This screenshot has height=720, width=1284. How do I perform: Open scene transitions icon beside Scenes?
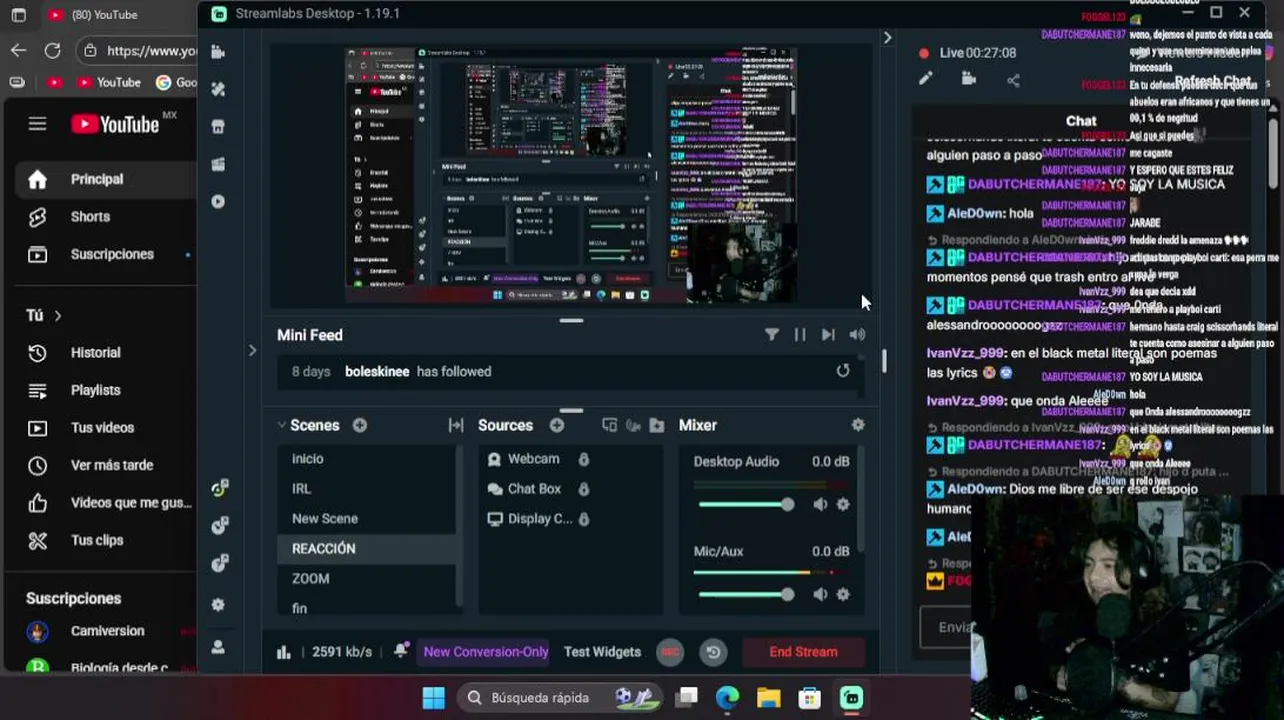click(x=456, y=425)
